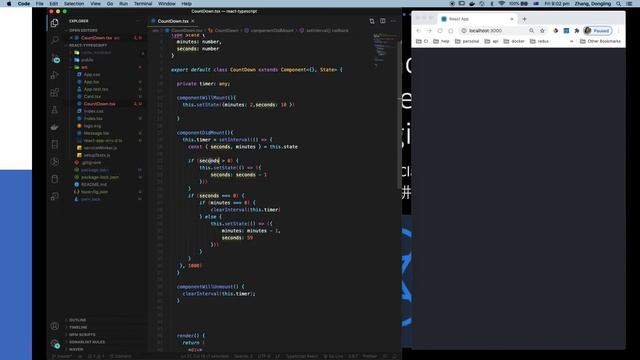Expand the NPM SCRIPTS section
This screenshot has height=360, width=640.
click(82, 335)
